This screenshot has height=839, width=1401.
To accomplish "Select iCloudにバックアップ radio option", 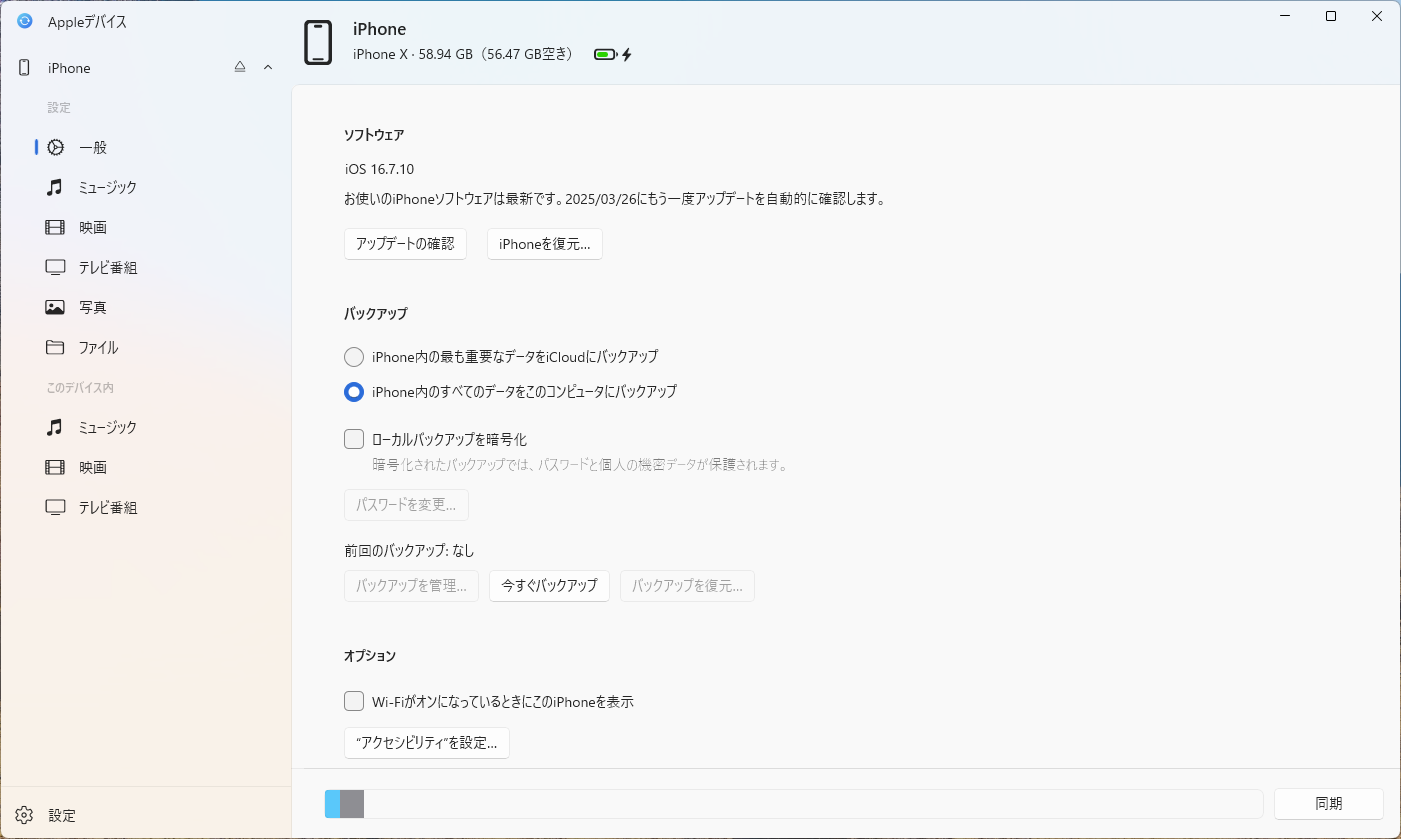I will (353, 357).
